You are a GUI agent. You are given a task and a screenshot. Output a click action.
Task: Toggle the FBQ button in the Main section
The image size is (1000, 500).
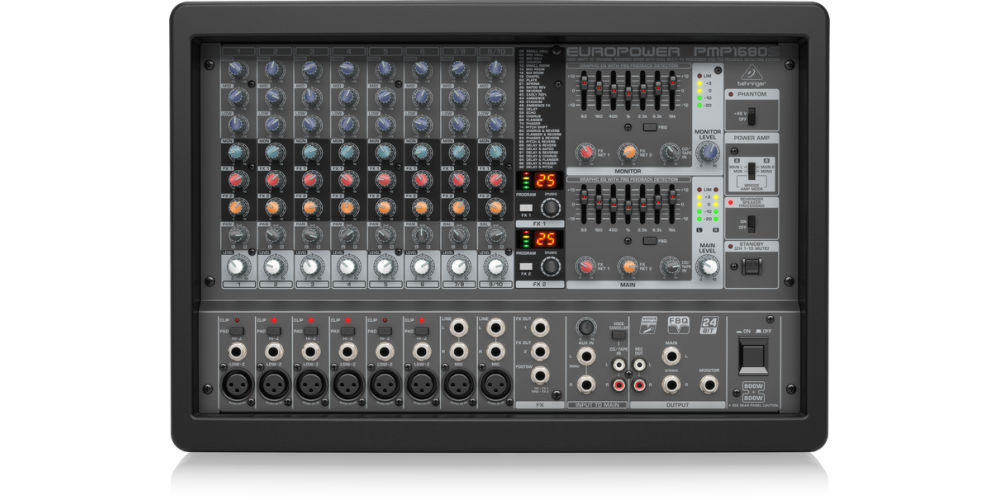click(649, 240)
